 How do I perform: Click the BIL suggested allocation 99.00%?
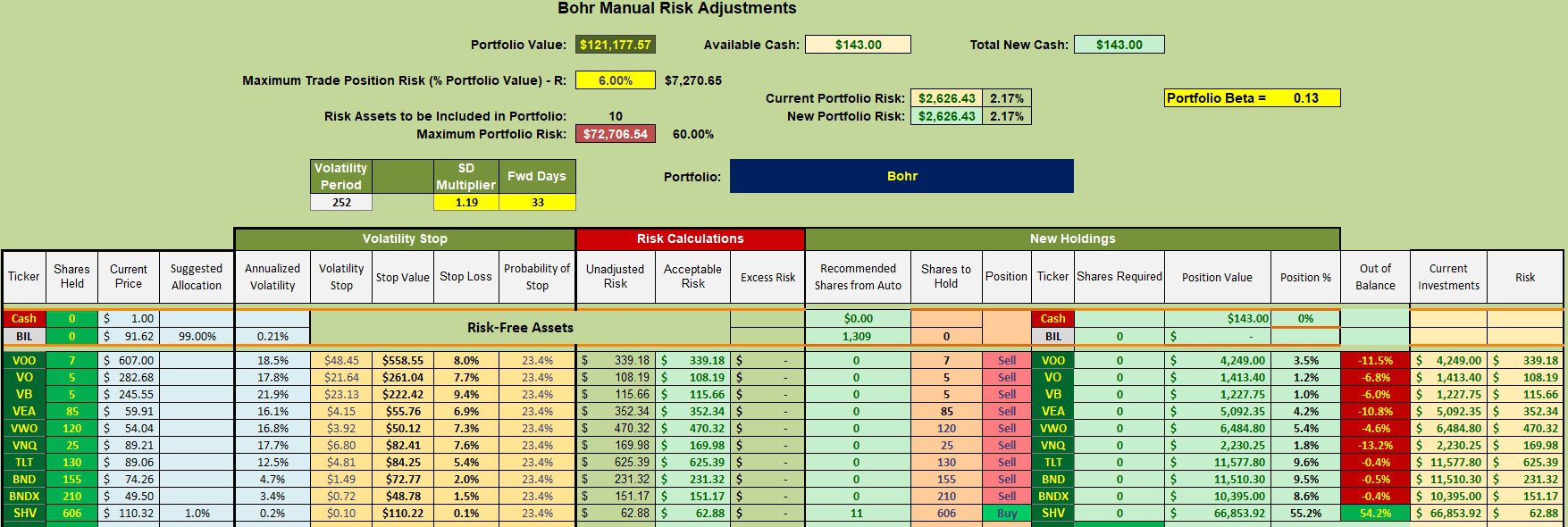click(197, 337)
